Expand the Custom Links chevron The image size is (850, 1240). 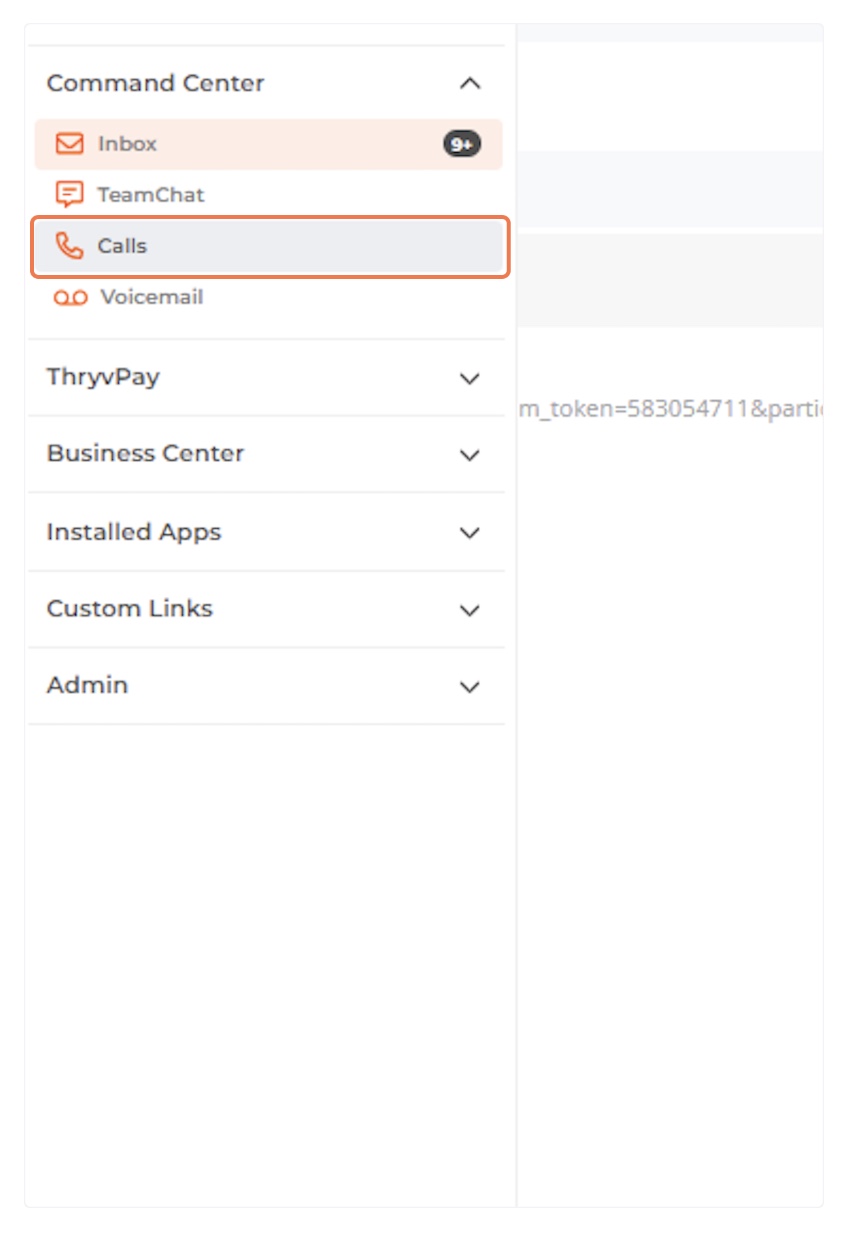(x=470, y=610)
